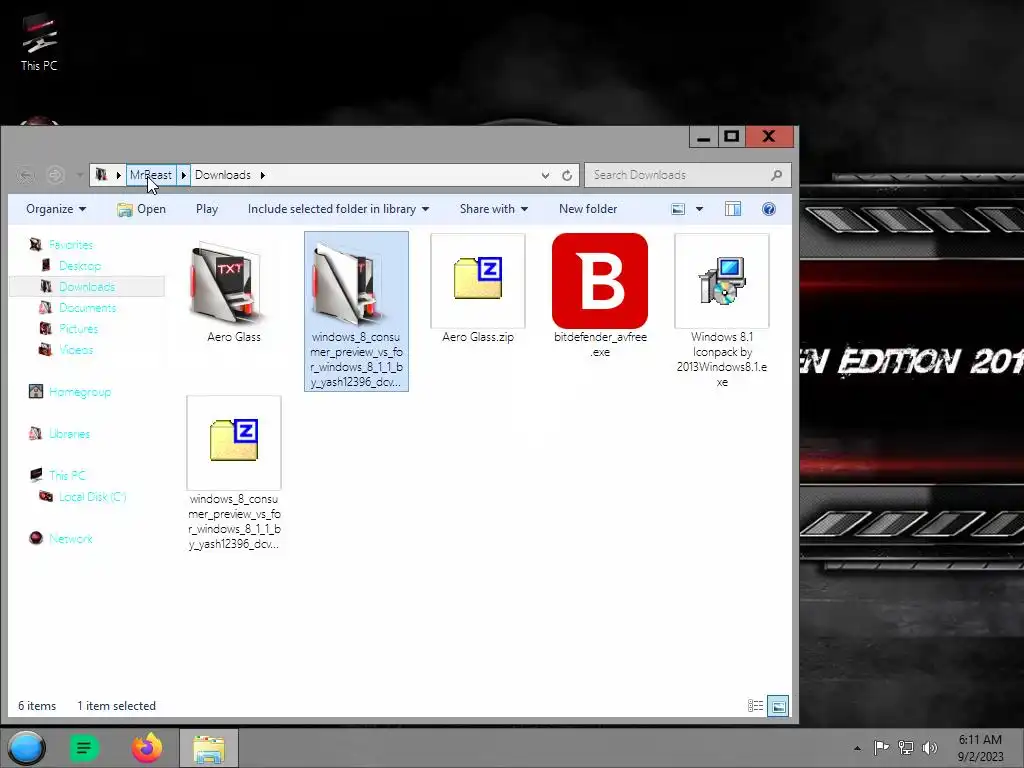Select Libraries in the navigation pane

[69, 434]
